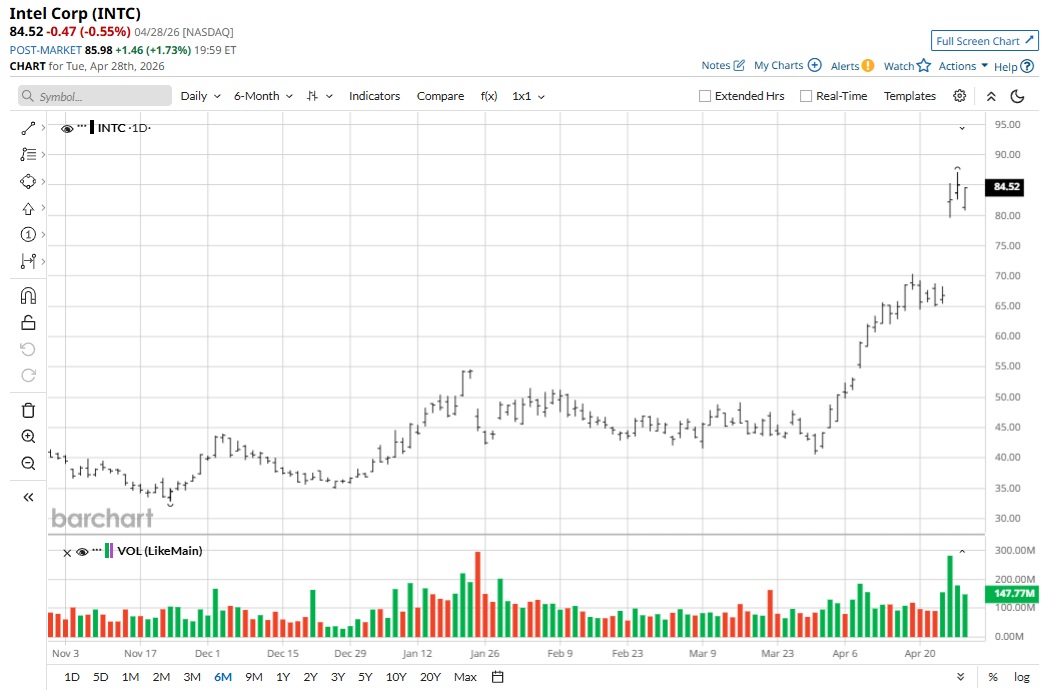Click the Full Screen Chart button
The width and height of the screenshot is (1059, 697).
[x=984, y=41]
